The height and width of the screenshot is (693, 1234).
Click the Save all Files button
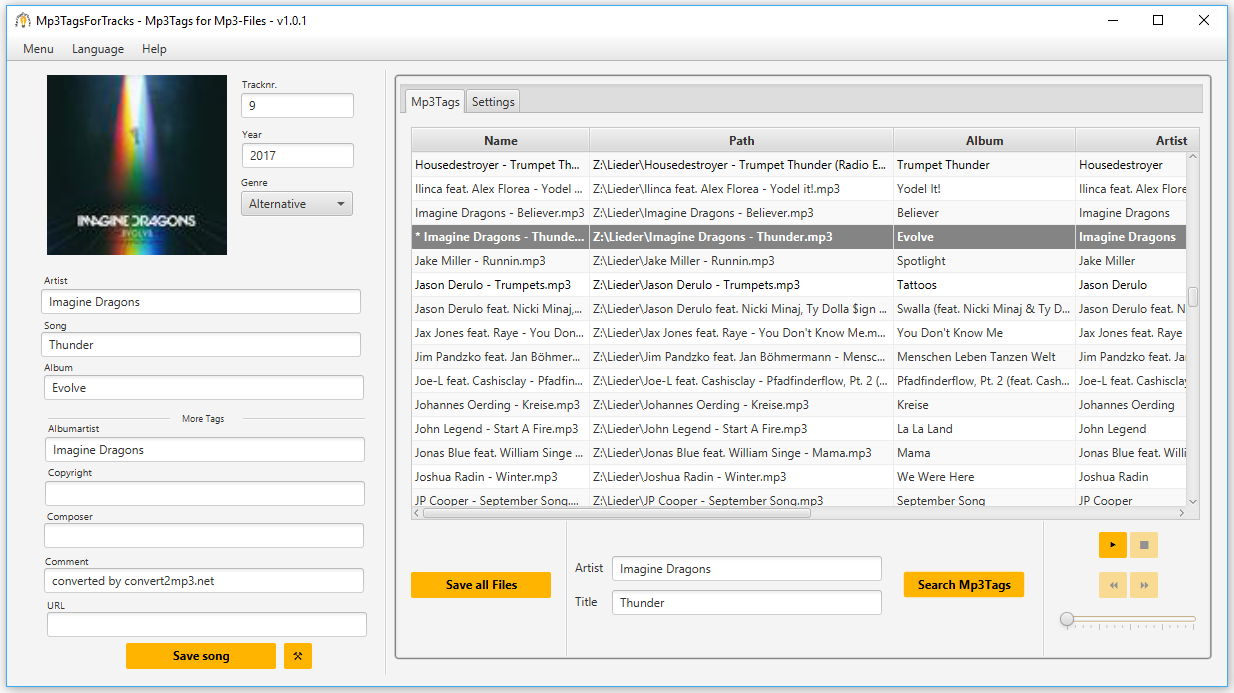(481, 585)
